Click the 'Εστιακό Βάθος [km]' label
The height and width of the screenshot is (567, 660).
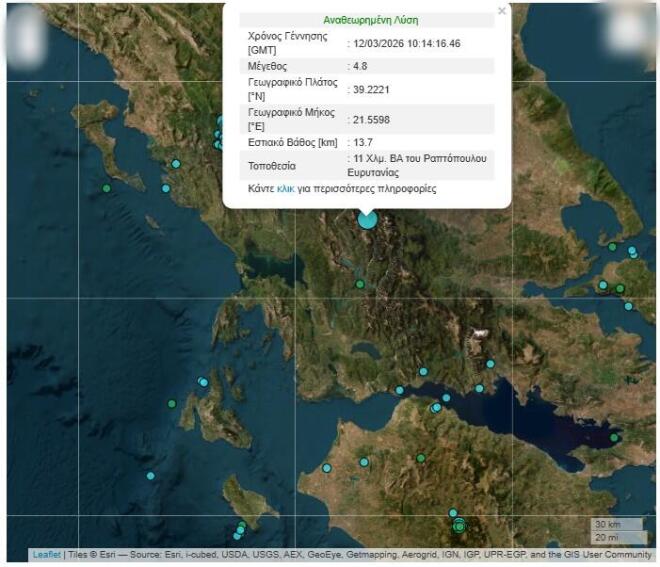293,142
